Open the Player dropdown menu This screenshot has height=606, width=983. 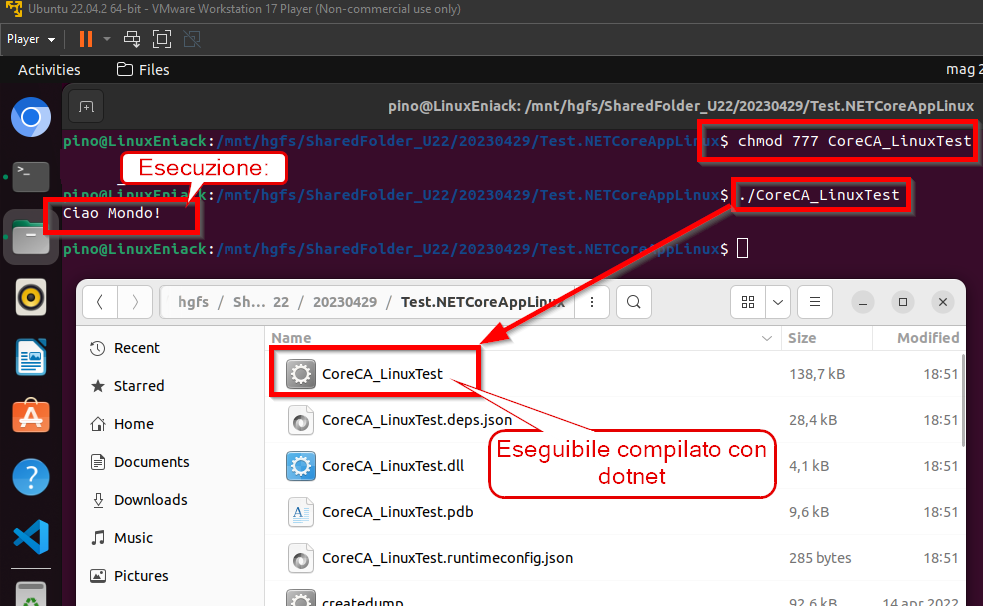tap(31, 39)
